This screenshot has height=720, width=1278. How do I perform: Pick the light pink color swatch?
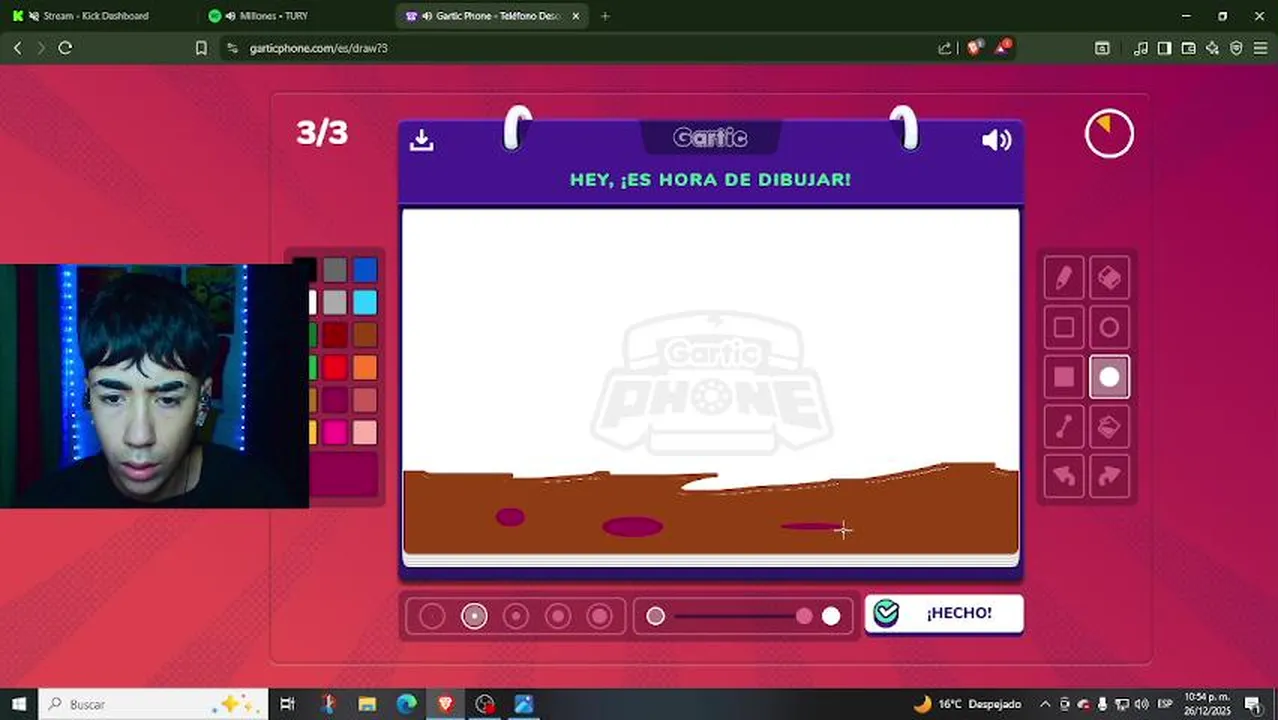pos(365,432)
